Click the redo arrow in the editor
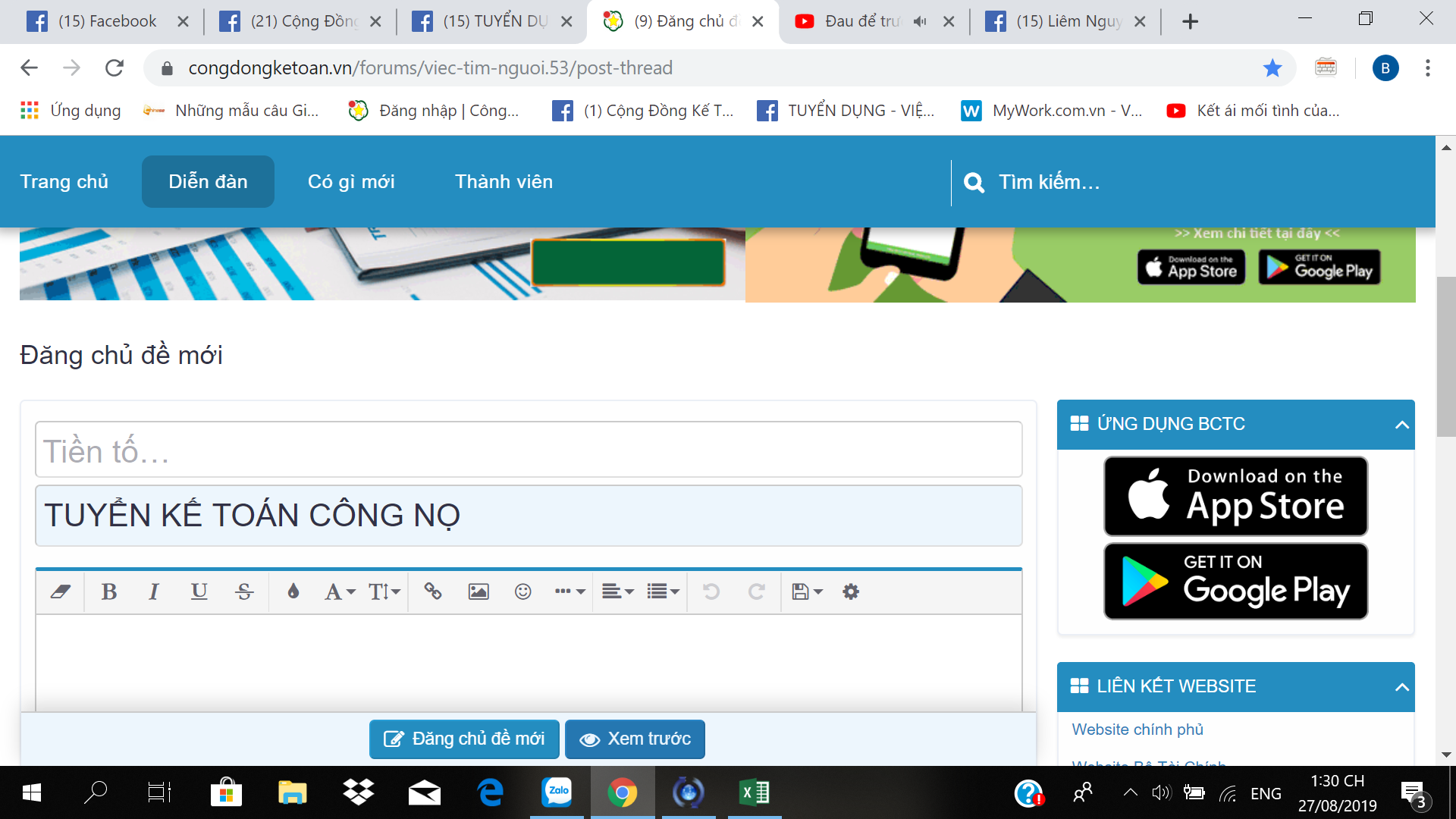This screenshot has height=819, width=1456. click(x=756, y=591)
